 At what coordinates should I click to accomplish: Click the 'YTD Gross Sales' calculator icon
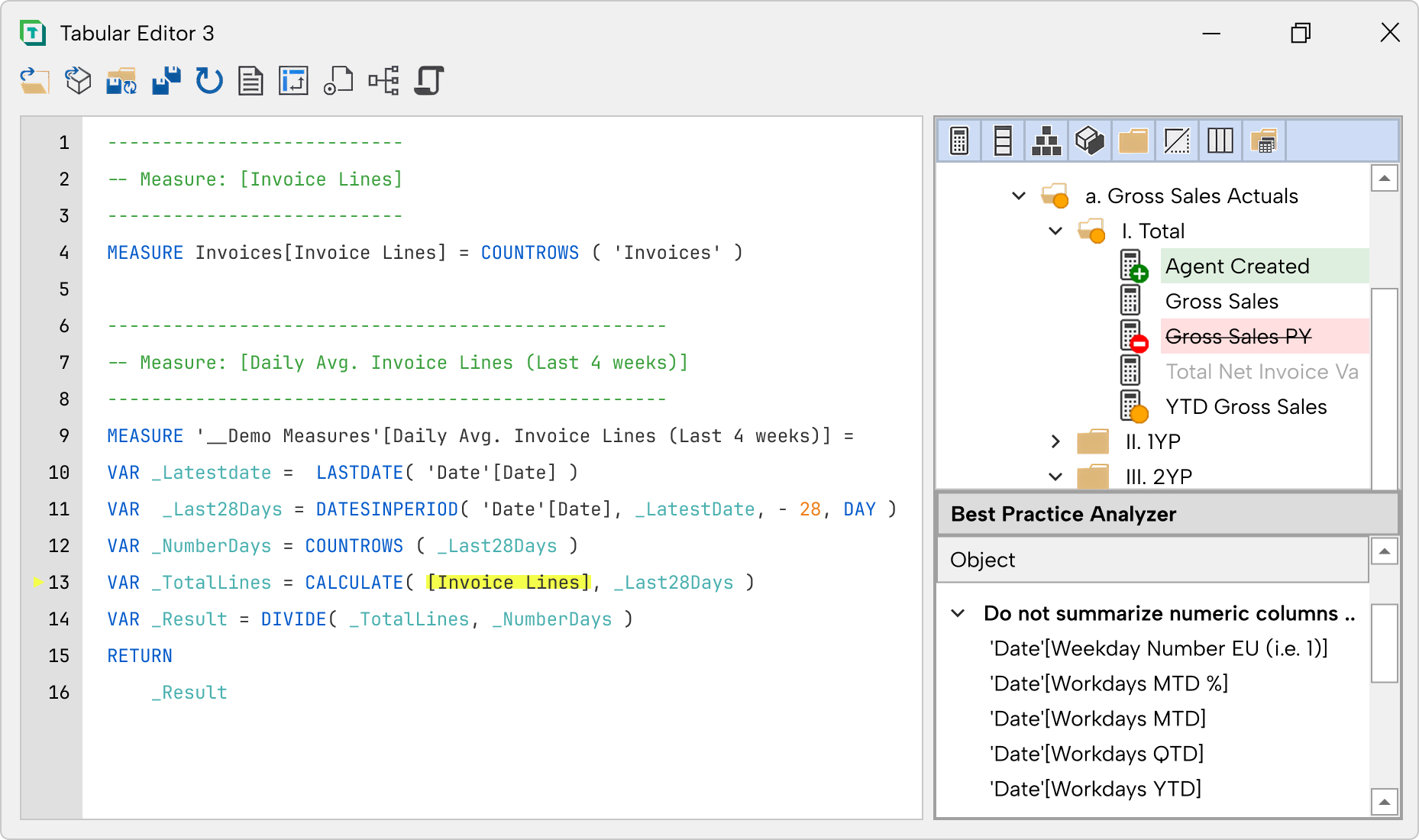[x=1133, y=407]
